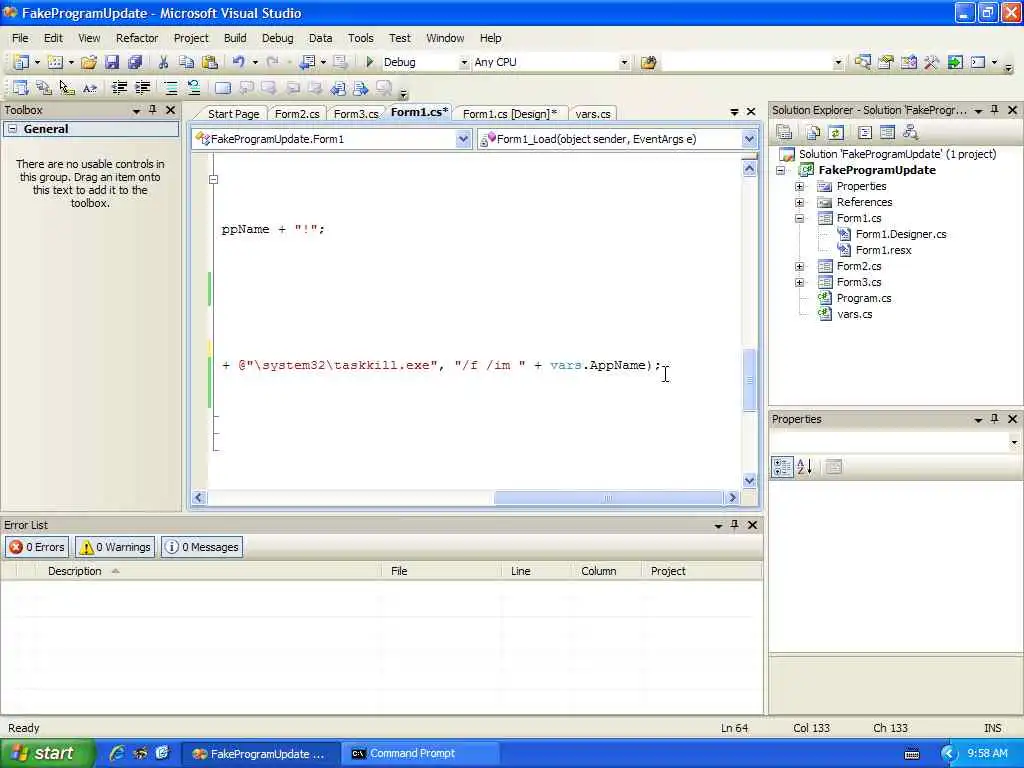Select Program.cs in Solution Explorer
Image resolution: width=1024 pixels, height=768 pixels.
863,298
